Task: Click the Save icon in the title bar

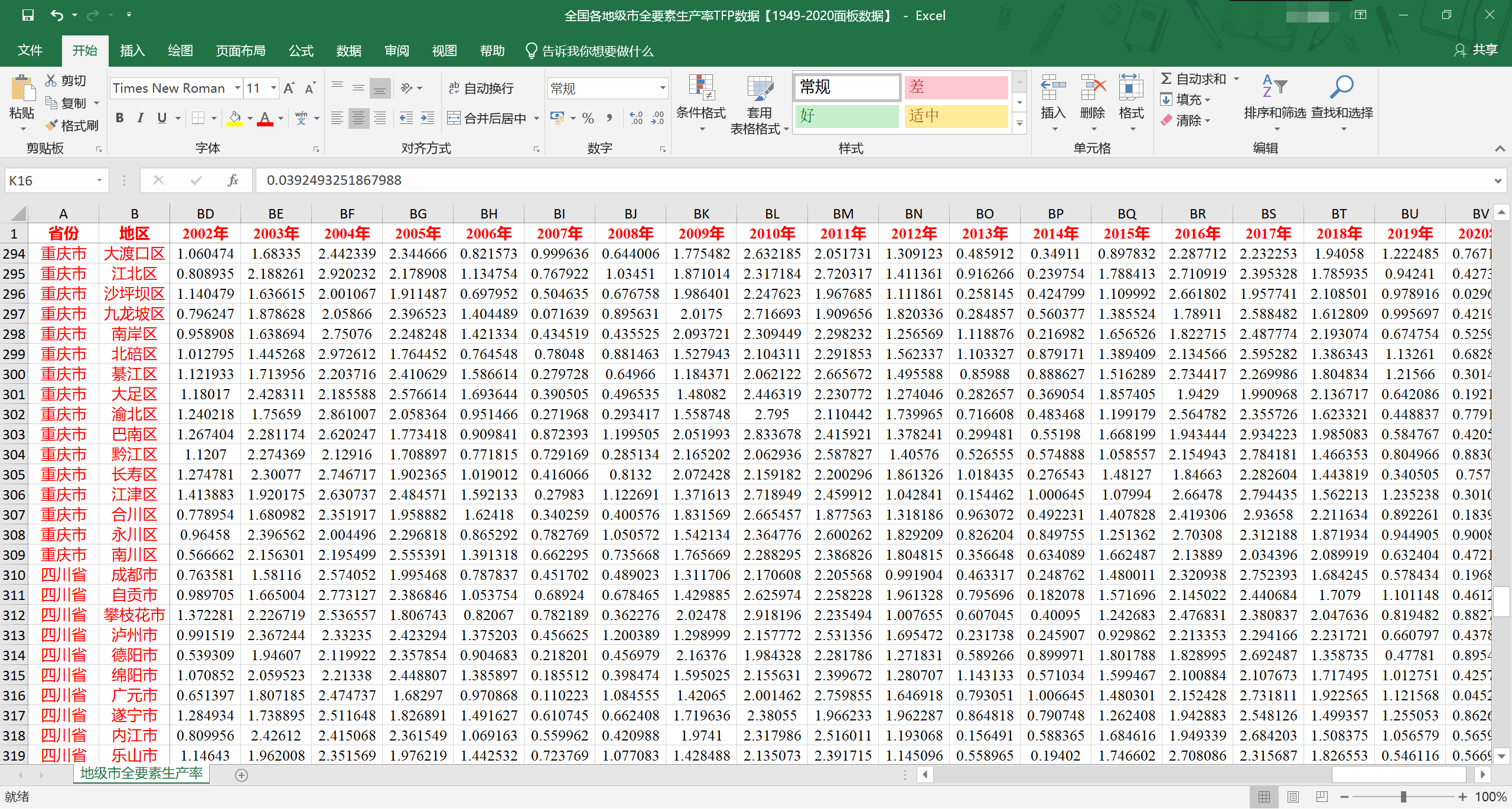Action: tap(28, 15)
